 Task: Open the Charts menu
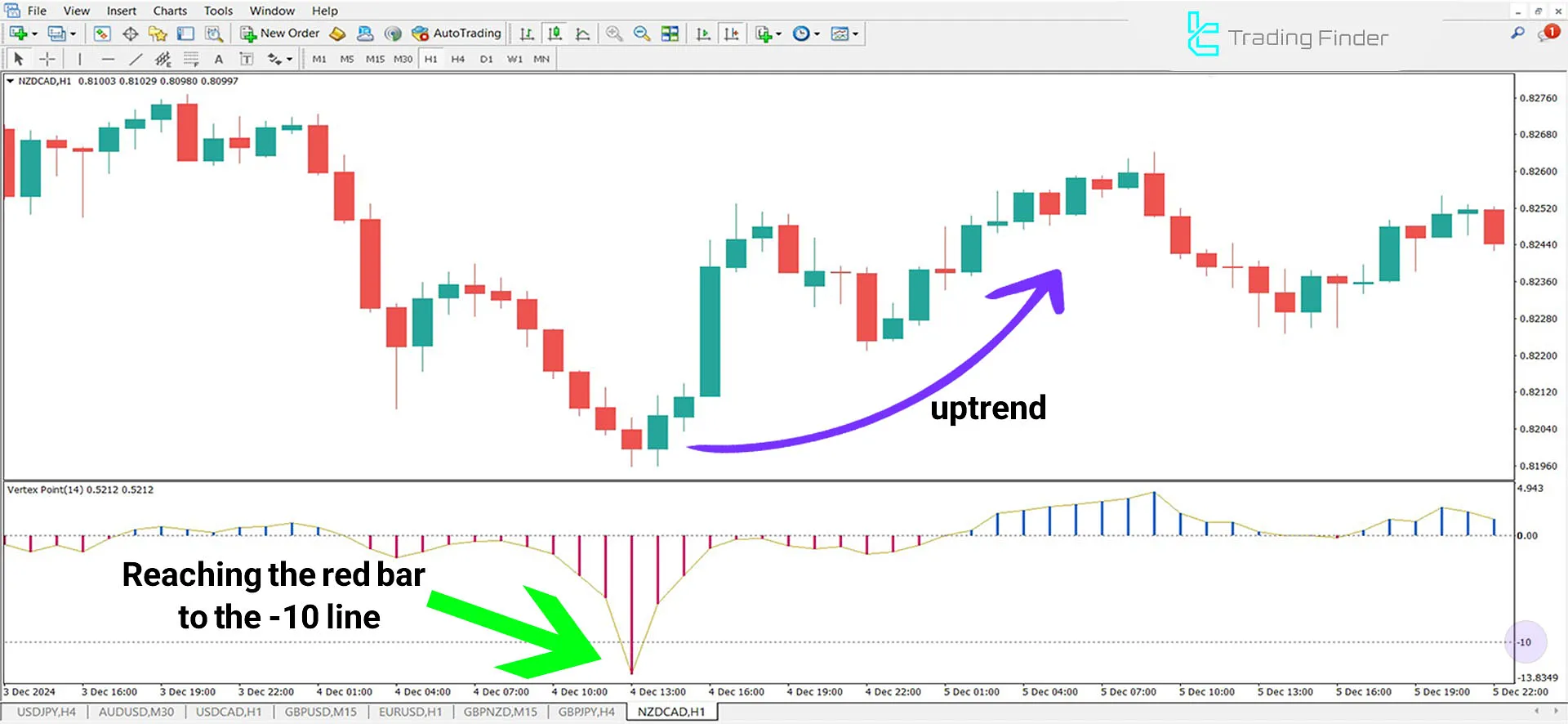170,11
